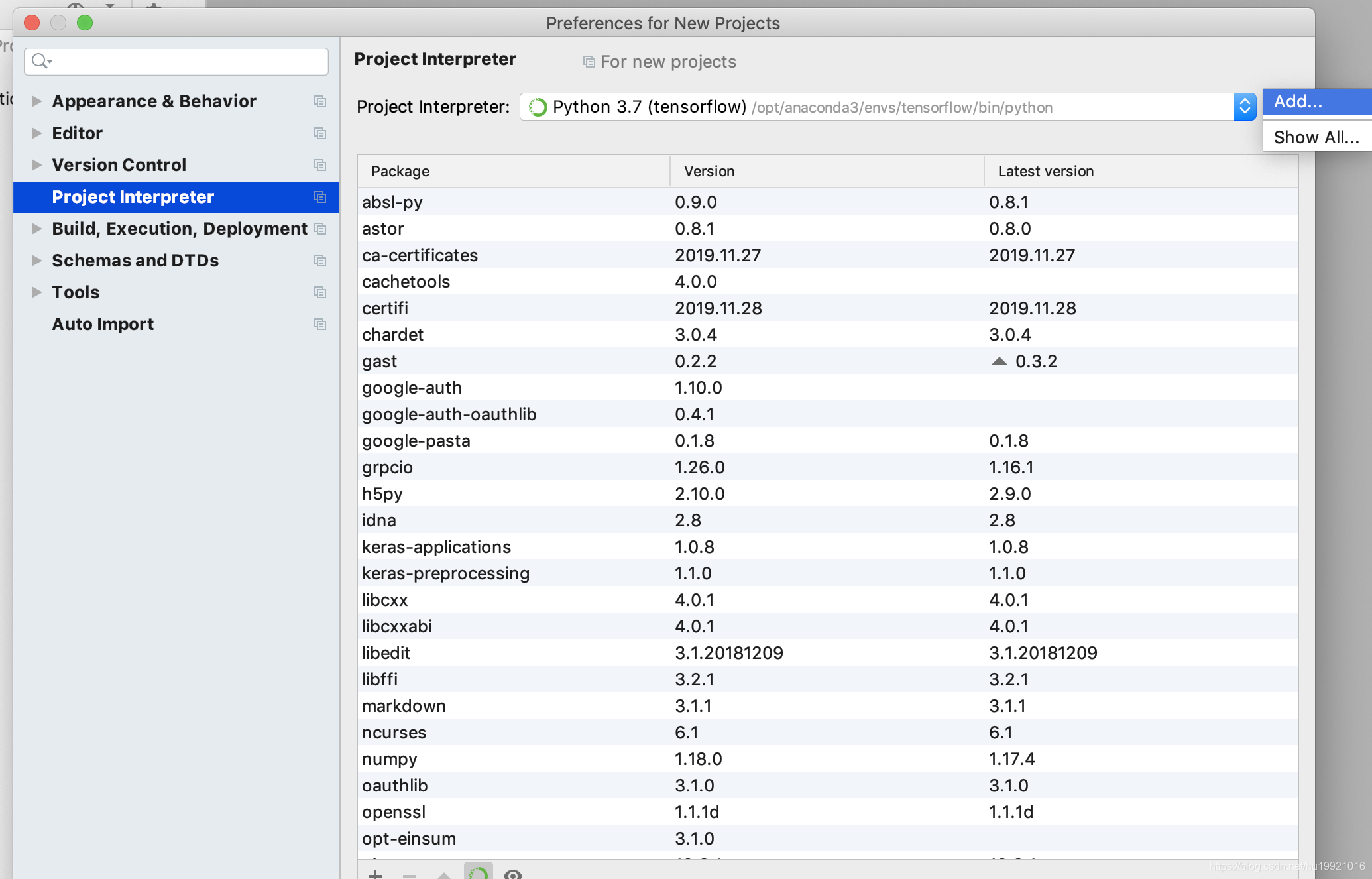Expand the Schemas and DTDs section

pyautogui.click(x=36, y=261)
